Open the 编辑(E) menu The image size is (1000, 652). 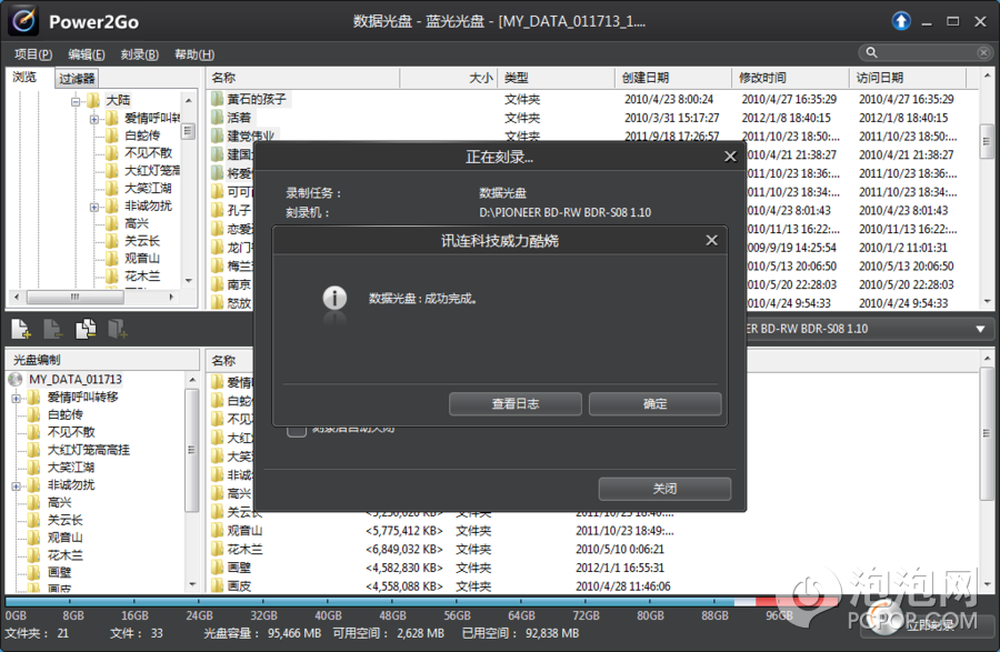coord(86,54)
